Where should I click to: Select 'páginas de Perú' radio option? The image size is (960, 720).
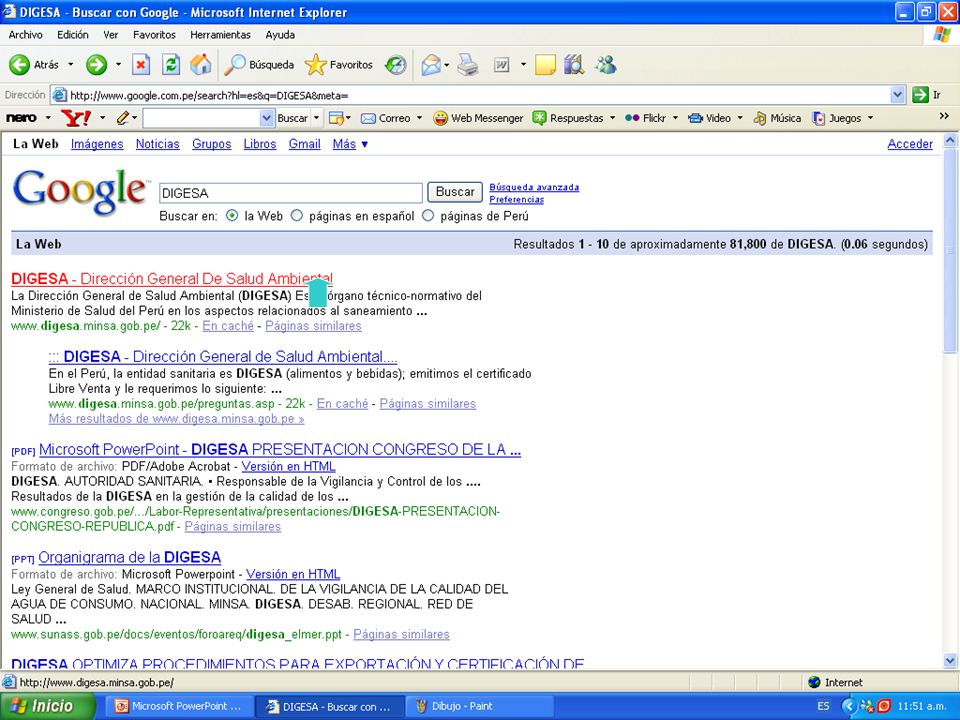pyautogui.click(x=428, y=216)
